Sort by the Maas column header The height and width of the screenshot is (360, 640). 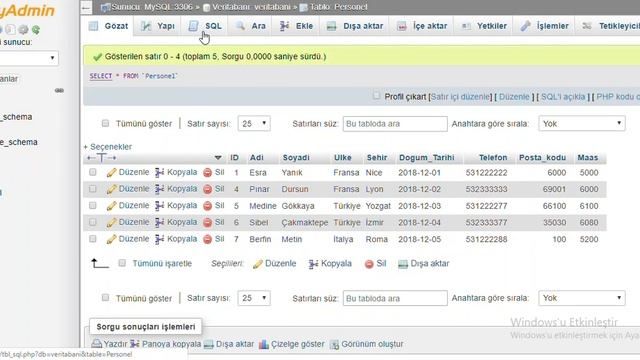click(x=587, y=158)
